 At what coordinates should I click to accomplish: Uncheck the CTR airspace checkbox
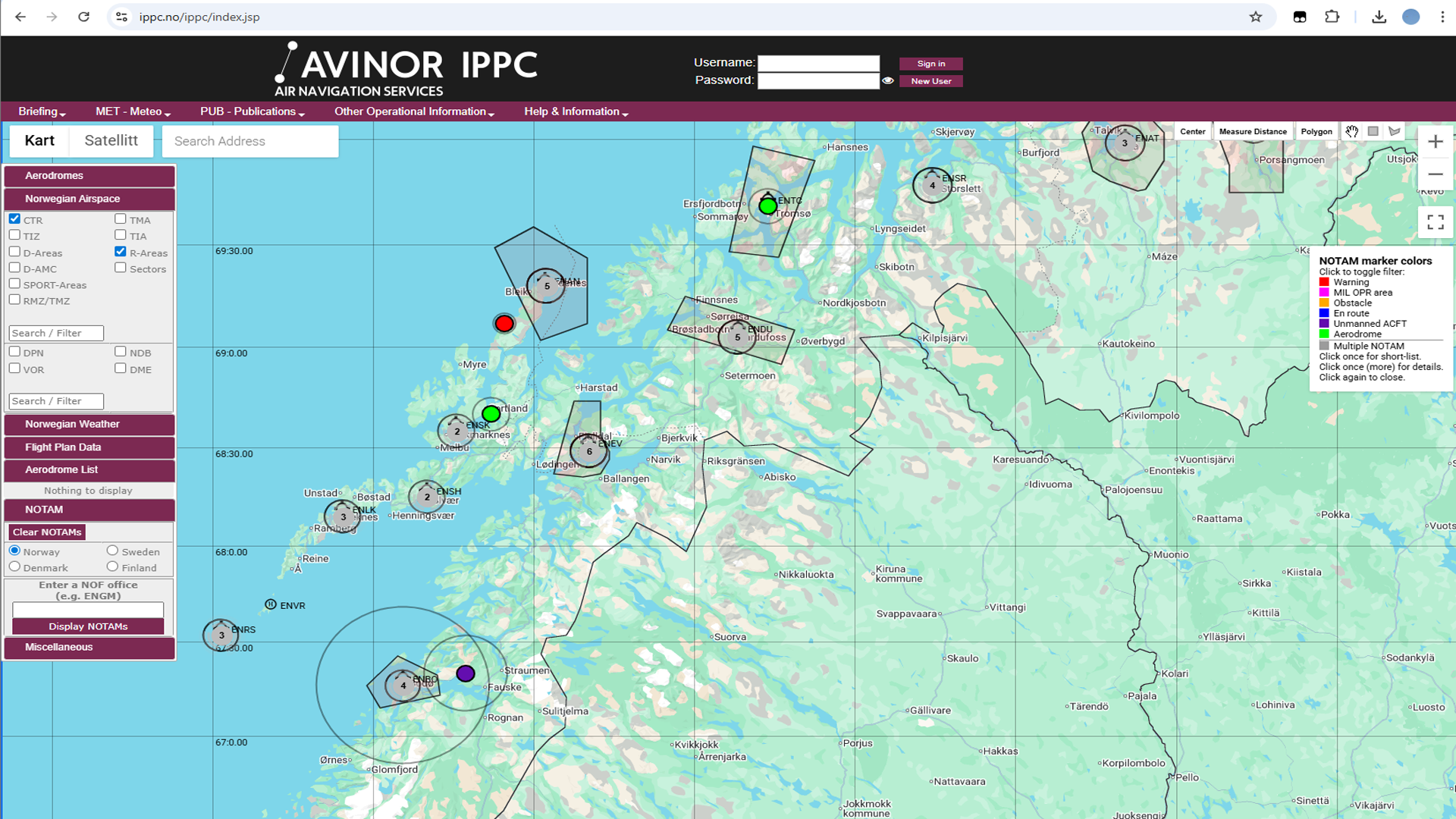[x=14, y=219]
